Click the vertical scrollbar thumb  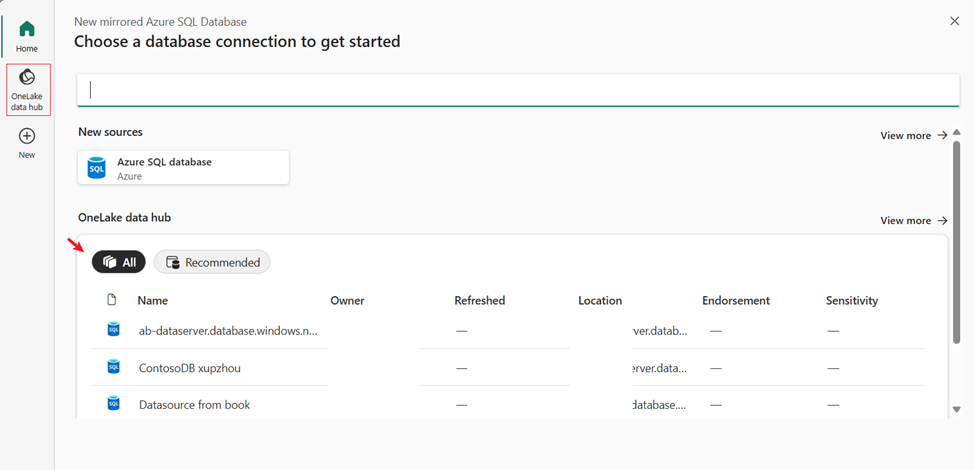click(x=956, y=241)
